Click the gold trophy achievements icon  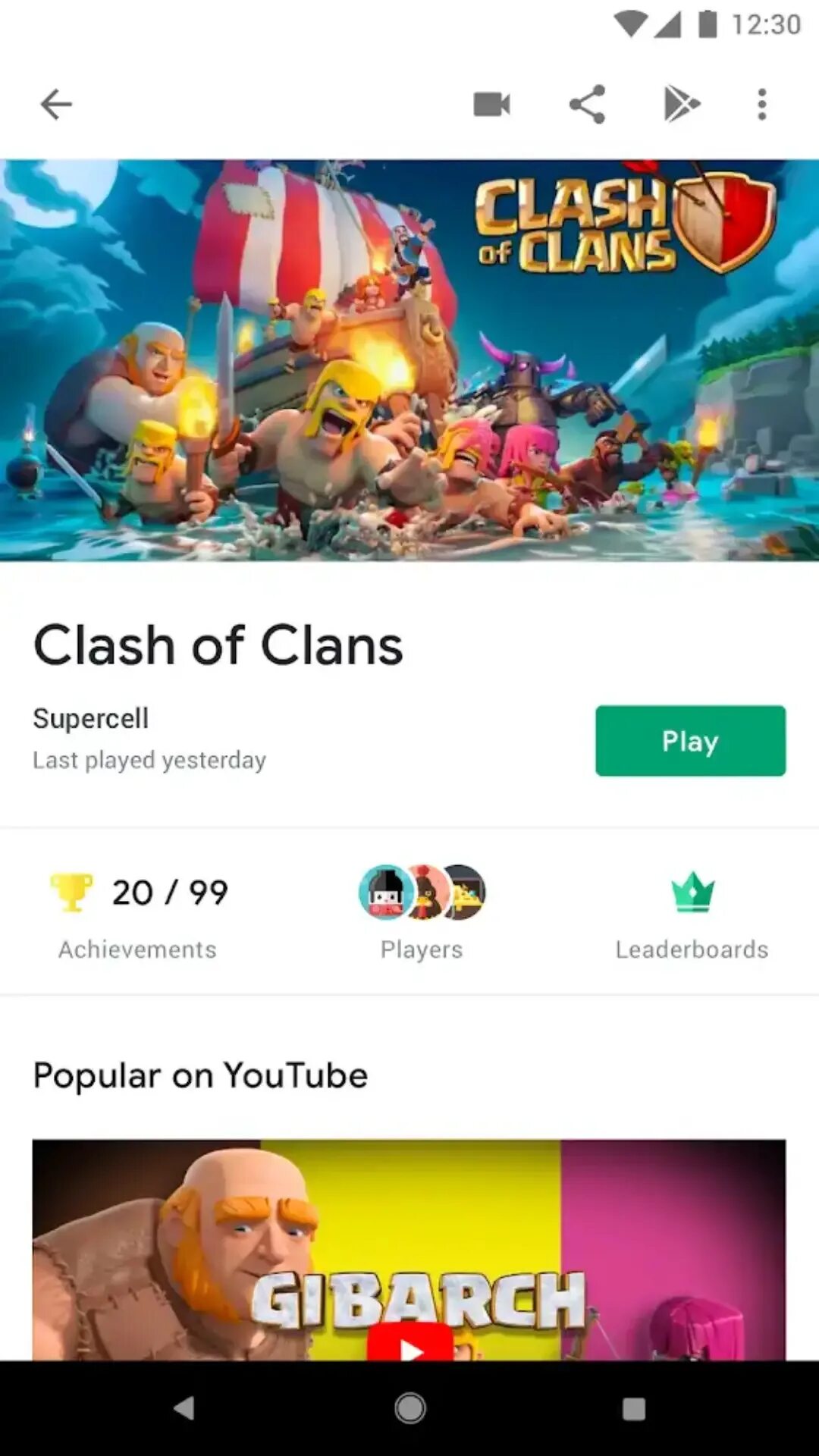[x=71, y=893]
